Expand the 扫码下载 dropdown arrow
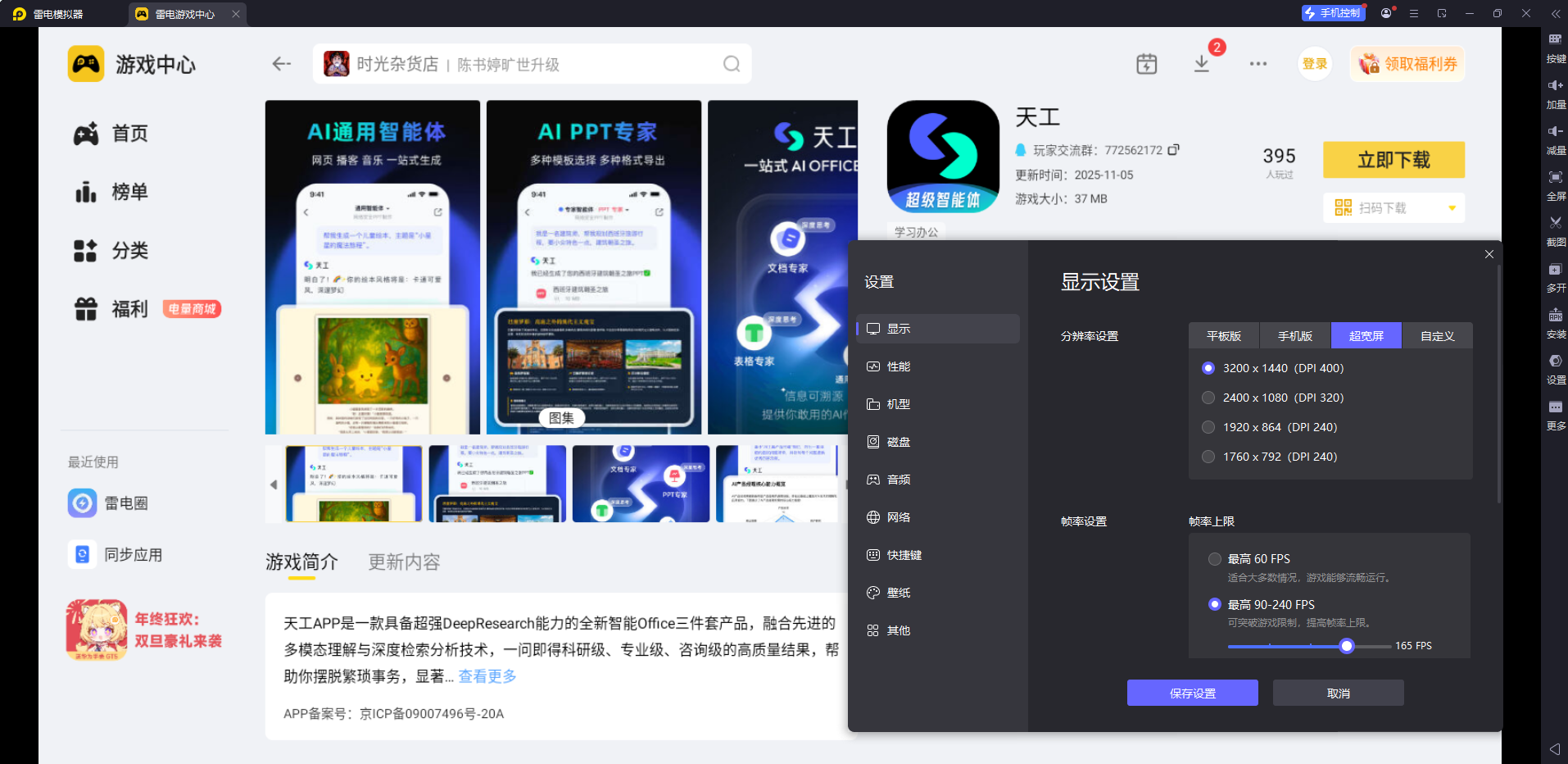The height and width of the screenshot is (764, 1568). [1452, 208]
